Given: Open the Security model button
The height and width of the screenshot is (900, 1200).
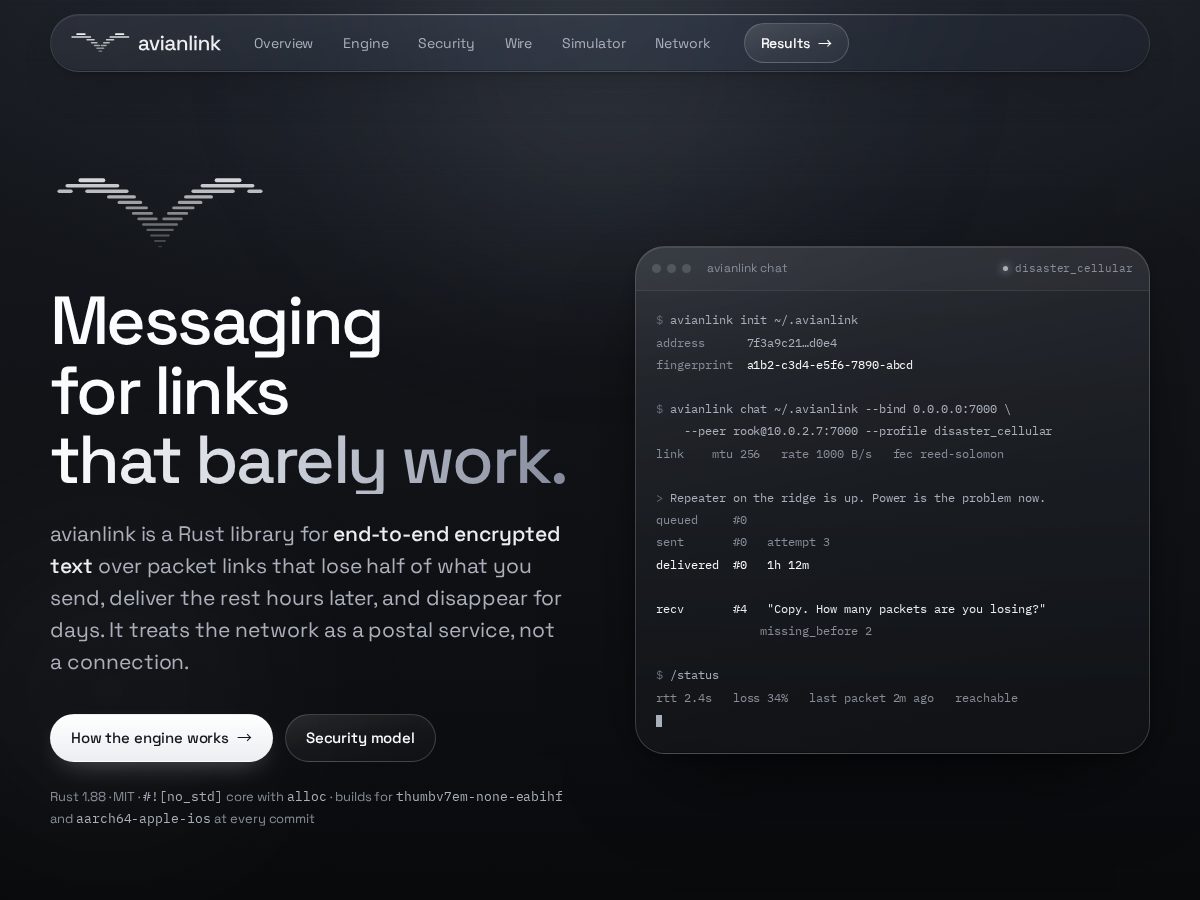Looking at the screenshot, I should coord(360,738).
